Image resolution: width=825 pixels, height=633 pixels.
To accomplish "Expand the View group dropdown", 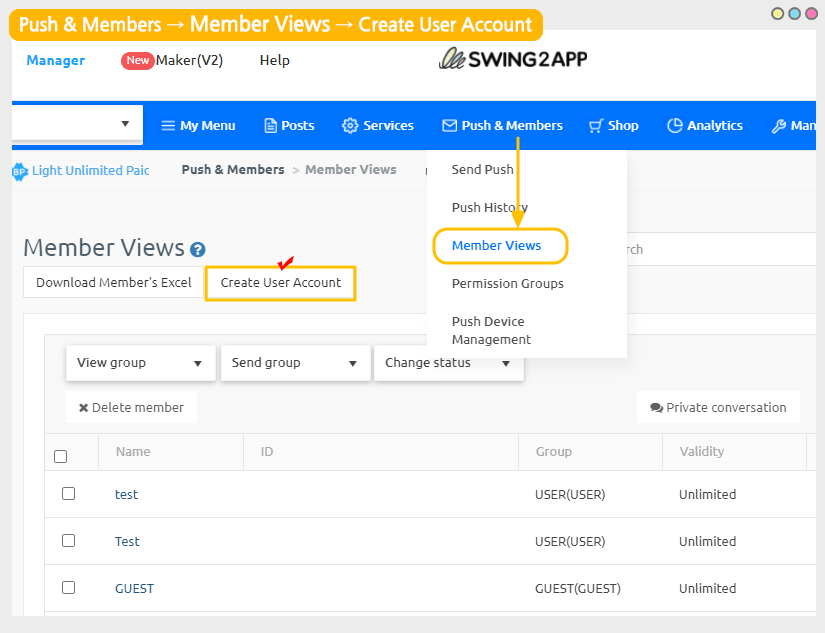I will pos(140,363).
